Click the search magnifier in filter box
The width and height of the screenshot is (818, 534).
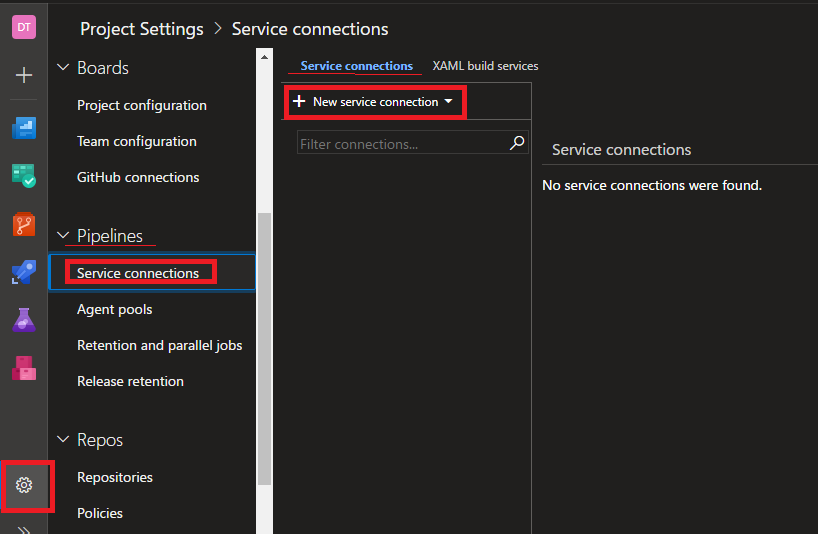pyautogui.click(x=517, y=143)
